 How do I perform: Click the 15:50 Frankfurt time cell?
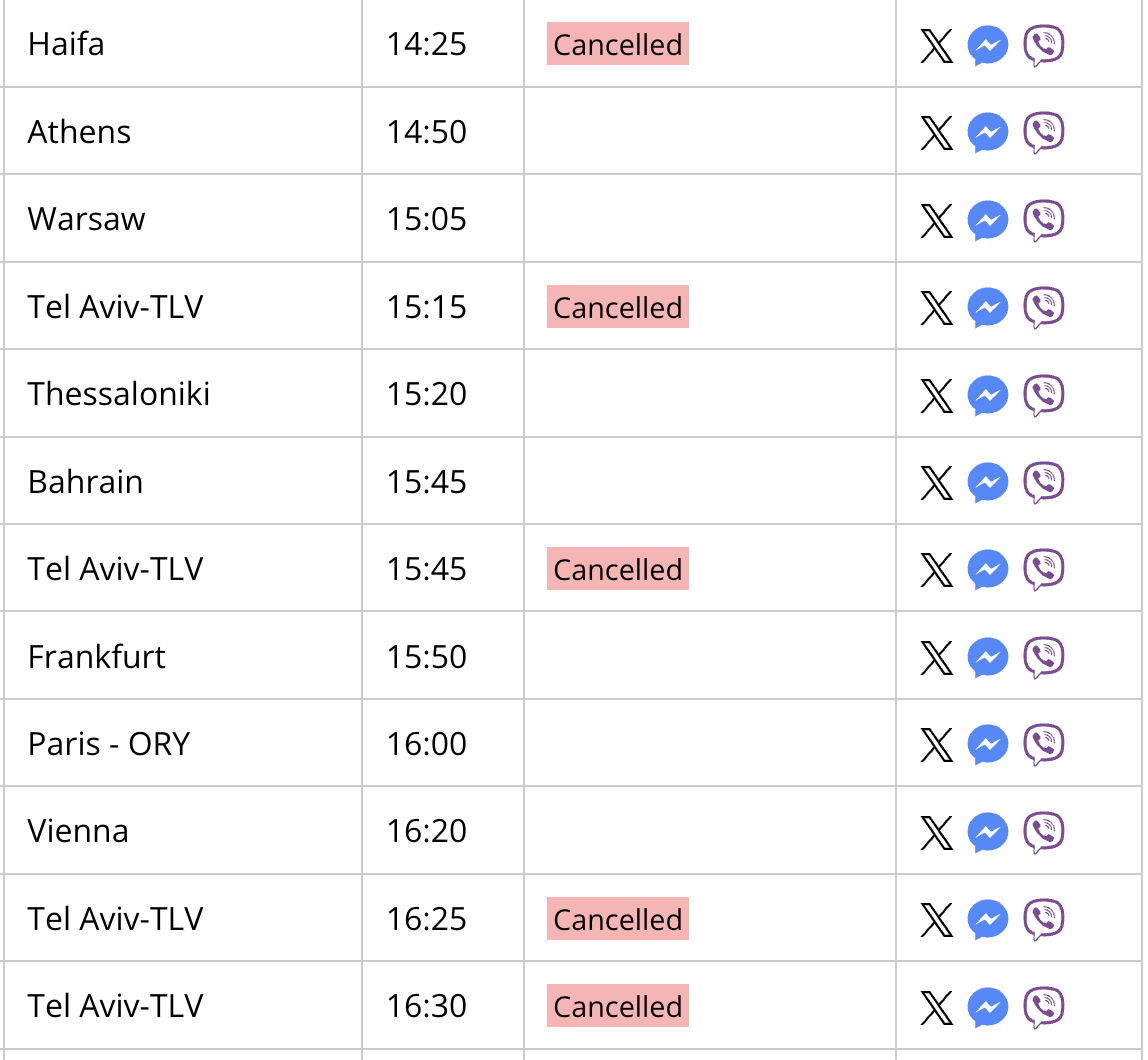click(x=443, y=656)
